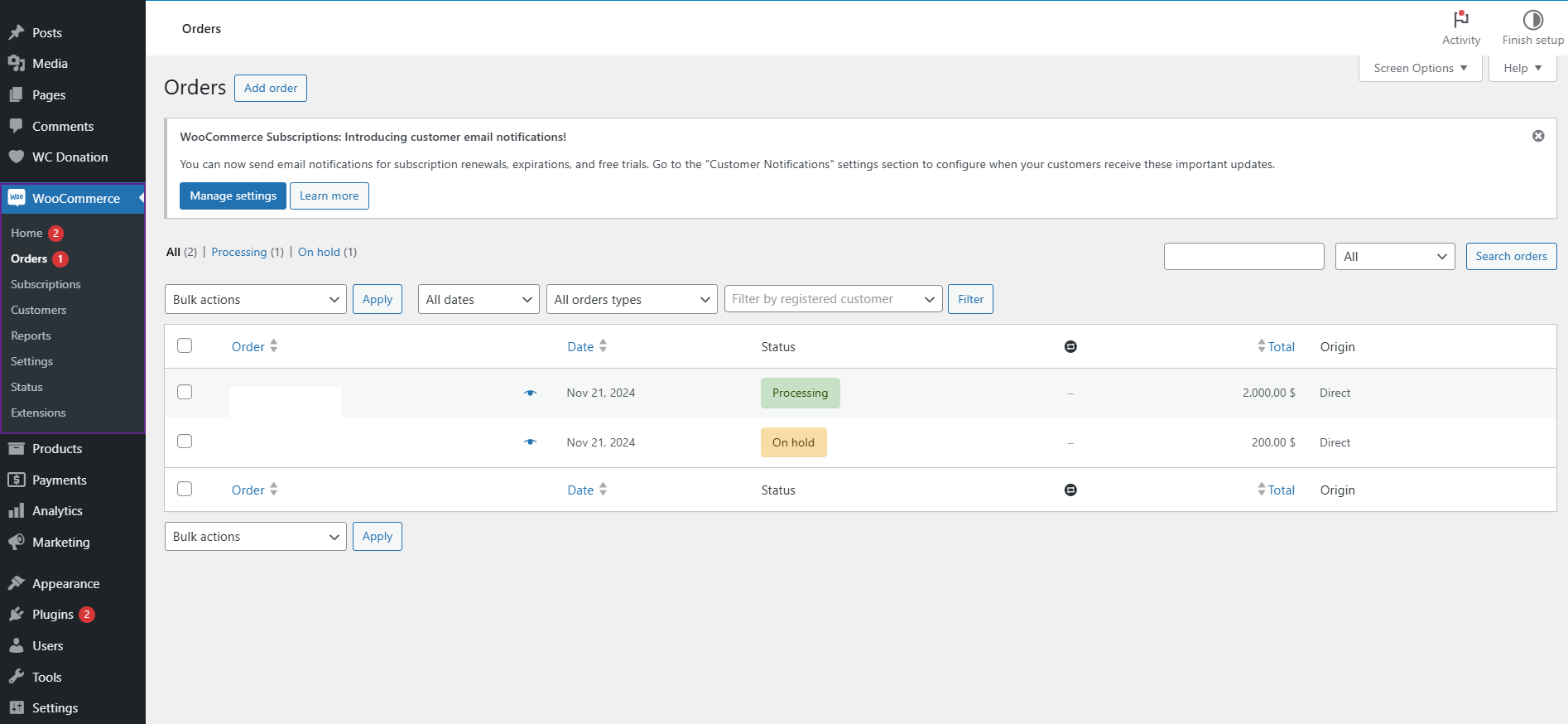Select the Processing order checkbox
The image size is (1568, 724).
tap(185, 392)
